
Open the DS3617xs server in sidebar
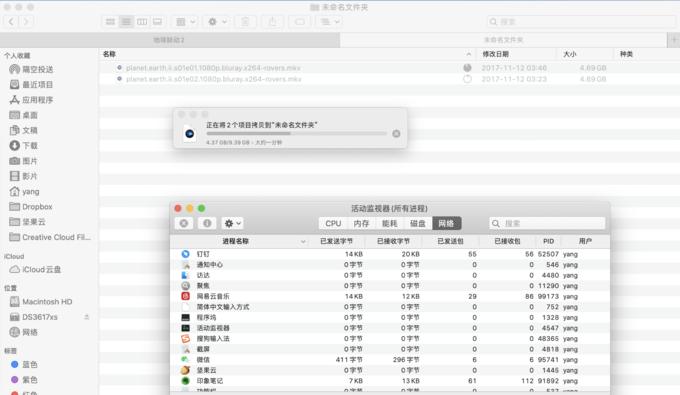pyautogui.click(x=34, y=317)
